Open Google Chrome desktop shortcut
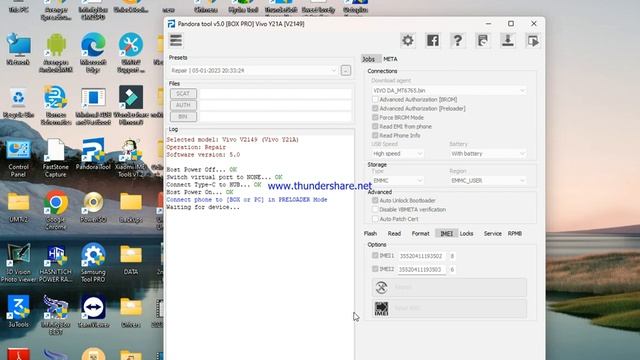Viewport: 640px width, 360px height. coord(56,210)
